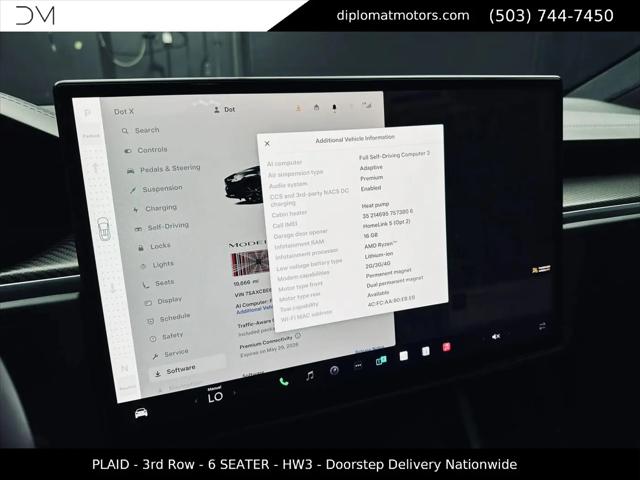Tap the dashboard camera icon above the swap arrows
Screen dimensions: 640x480
[541, 269]
